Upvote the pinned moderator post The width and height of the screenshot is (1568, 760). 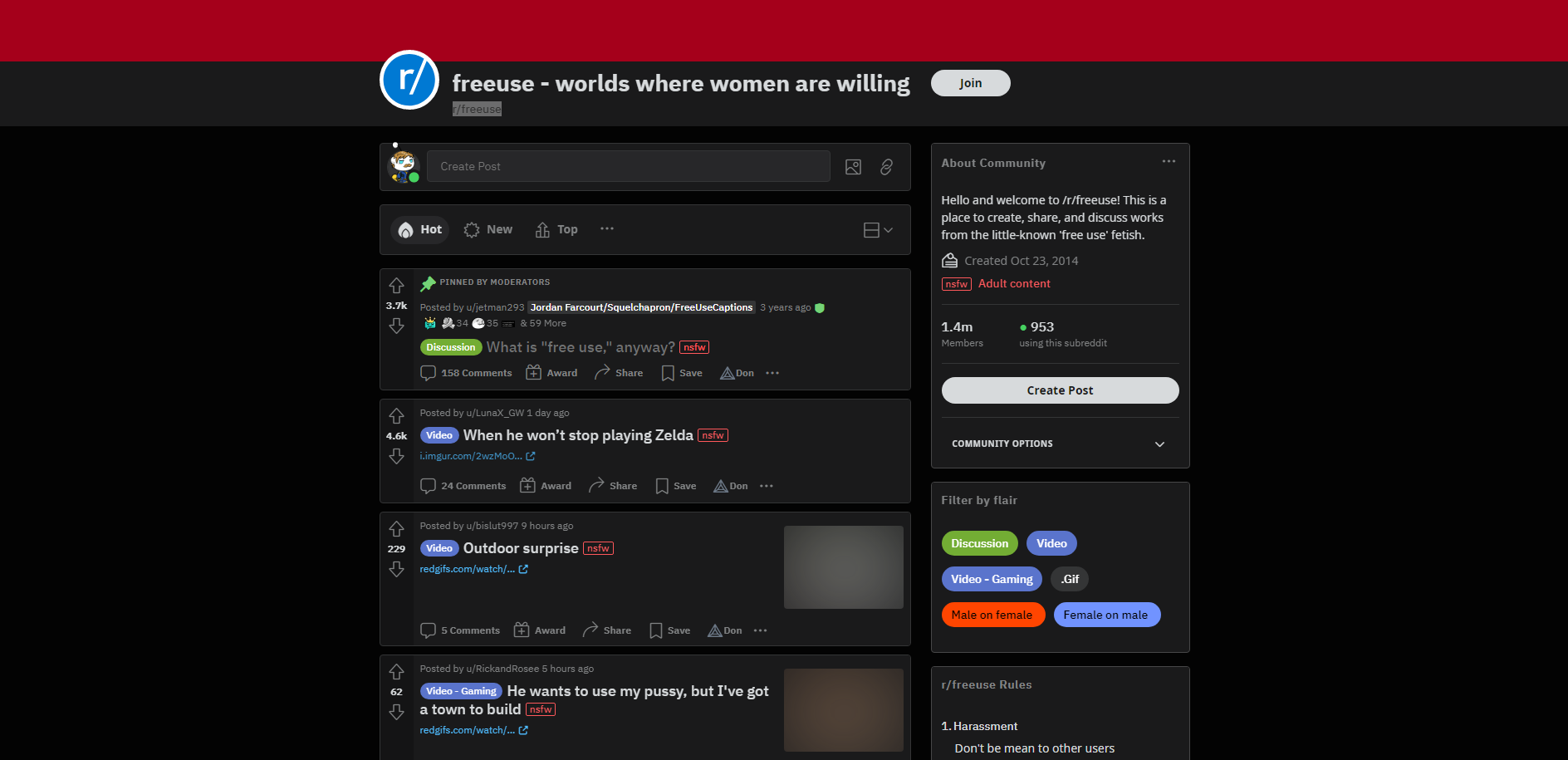pyautogui.click(x=396, y=286)
